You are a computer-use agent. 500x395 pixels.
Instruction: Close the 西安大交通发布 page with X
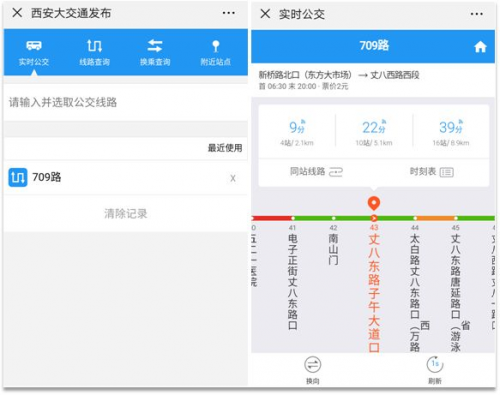coord(17,13)
